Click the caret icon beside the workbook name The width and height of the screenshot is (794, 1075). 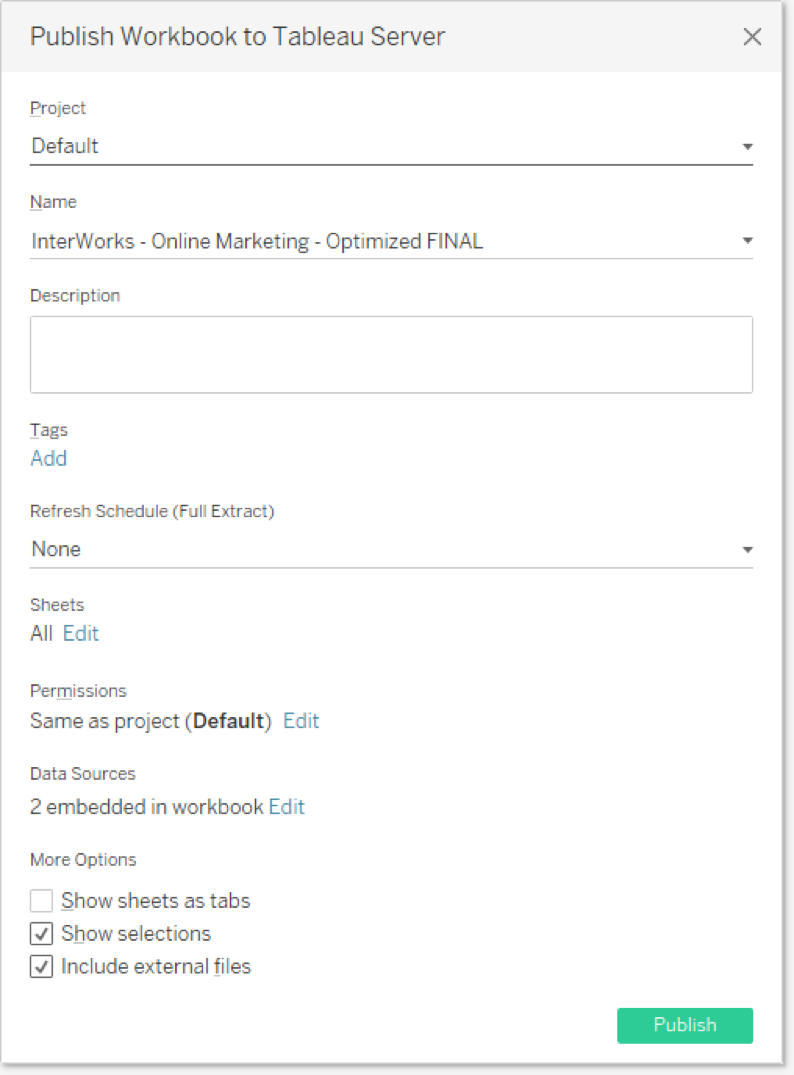[x=746, y=240]
